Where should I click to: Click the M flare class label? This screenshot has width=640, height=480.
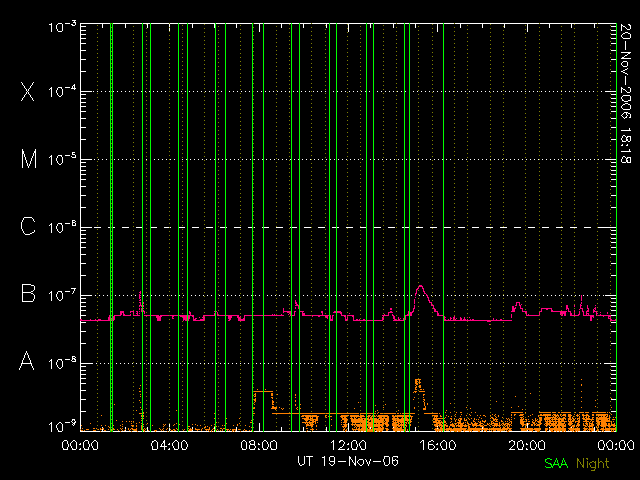[x=29, y=159]
